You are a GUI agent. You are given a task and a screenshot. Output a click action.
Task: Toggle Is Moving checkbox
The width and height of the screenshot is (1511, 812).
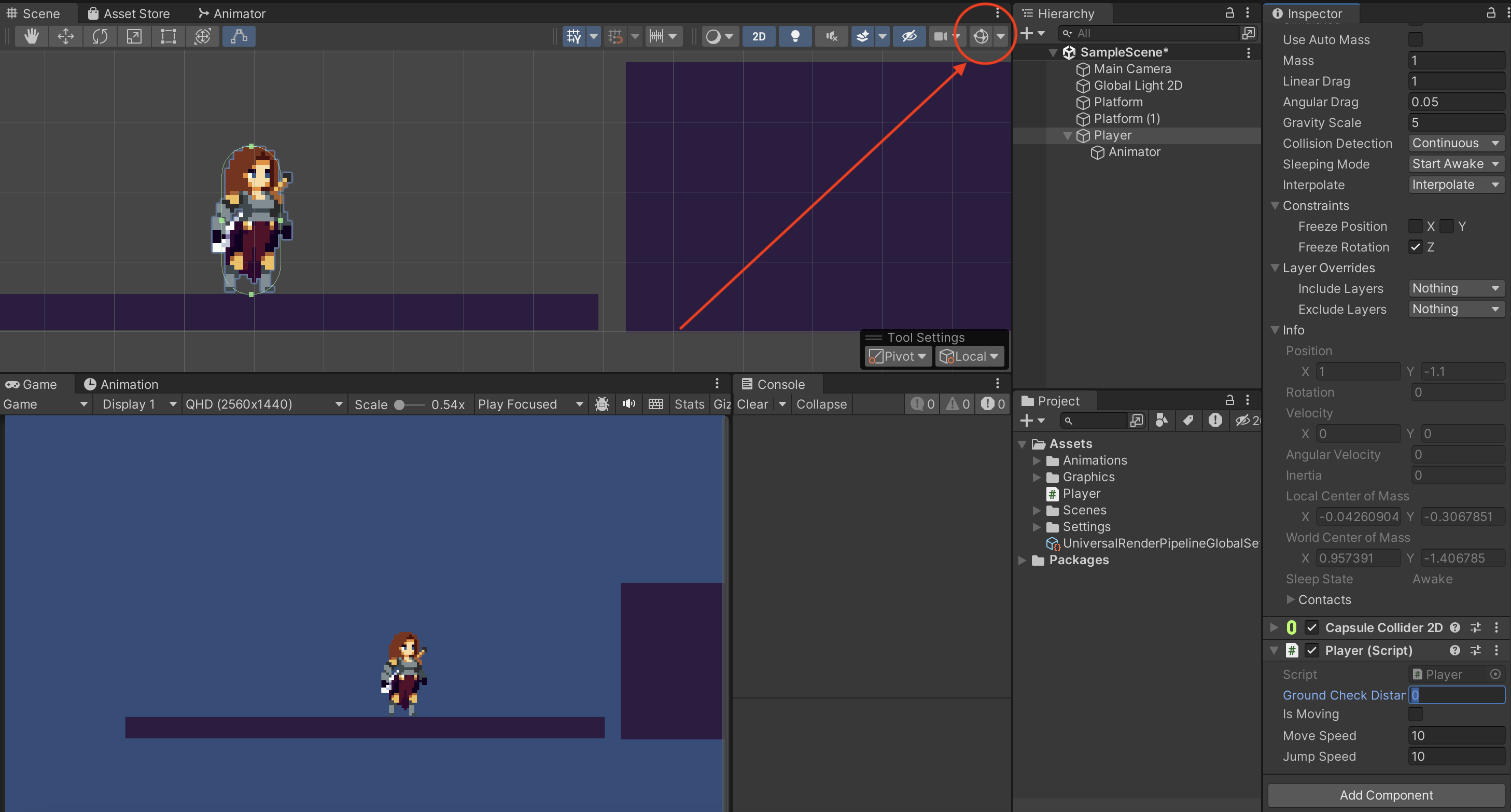point(1416,714)
